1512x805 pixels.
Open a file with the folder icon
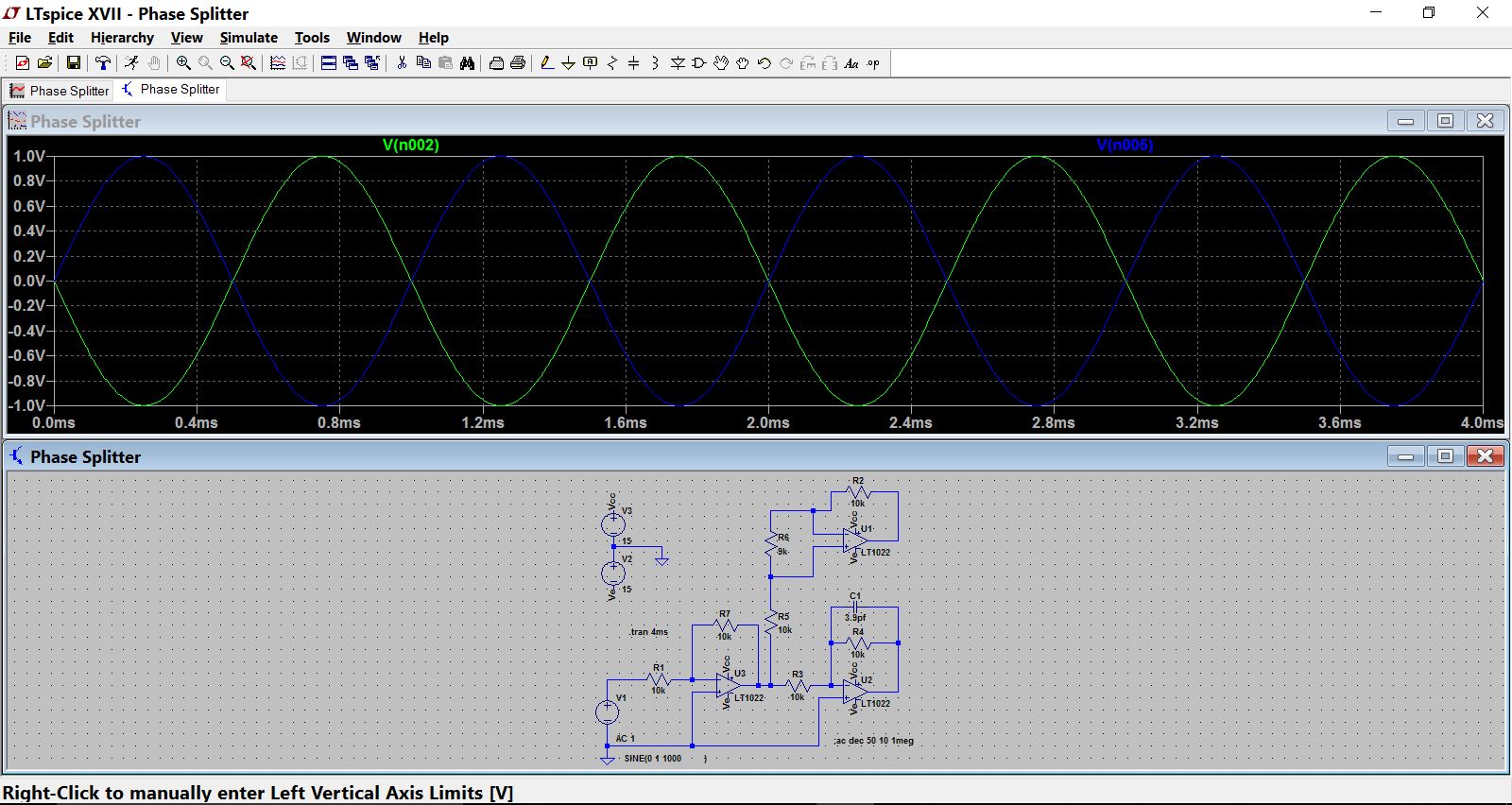pos(44,63)
